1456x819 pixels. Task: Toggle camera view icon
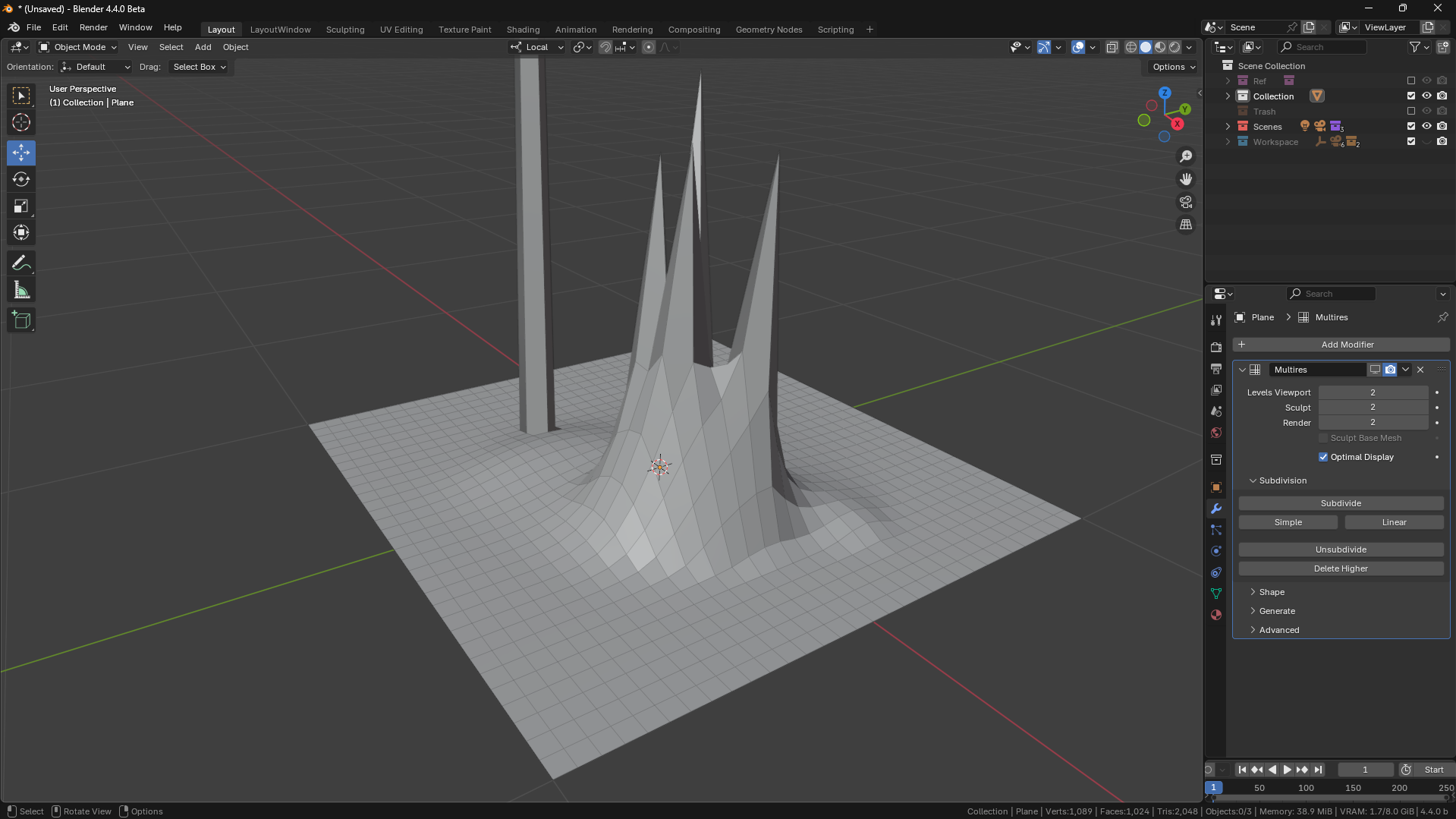pyautogui.click(x=1186, y=202)
